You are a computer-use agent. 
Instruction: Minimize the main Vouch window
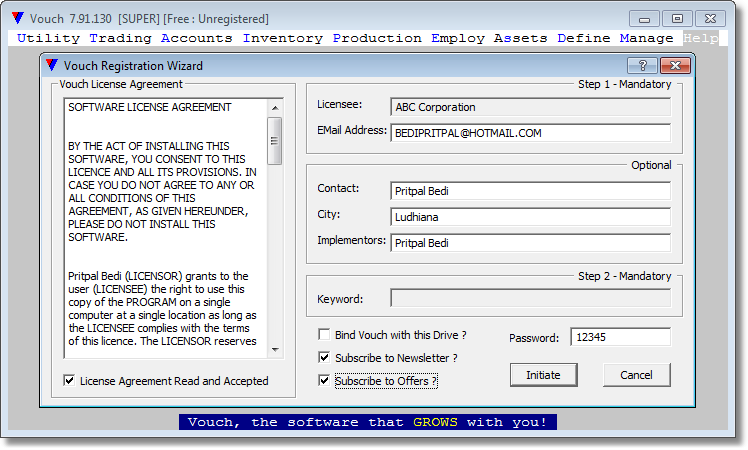click(644, 19)
